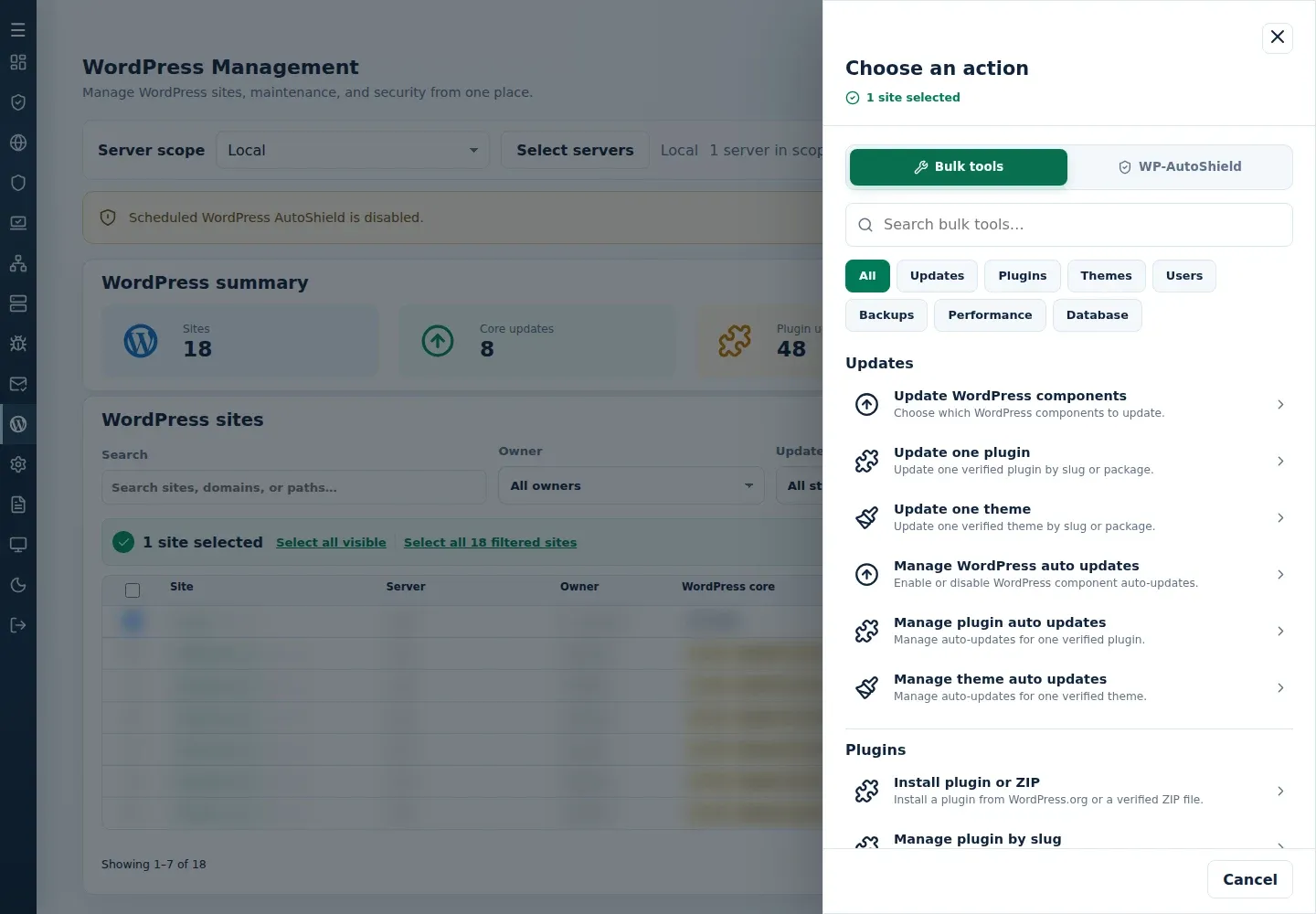Select the All filter chip

867,276
